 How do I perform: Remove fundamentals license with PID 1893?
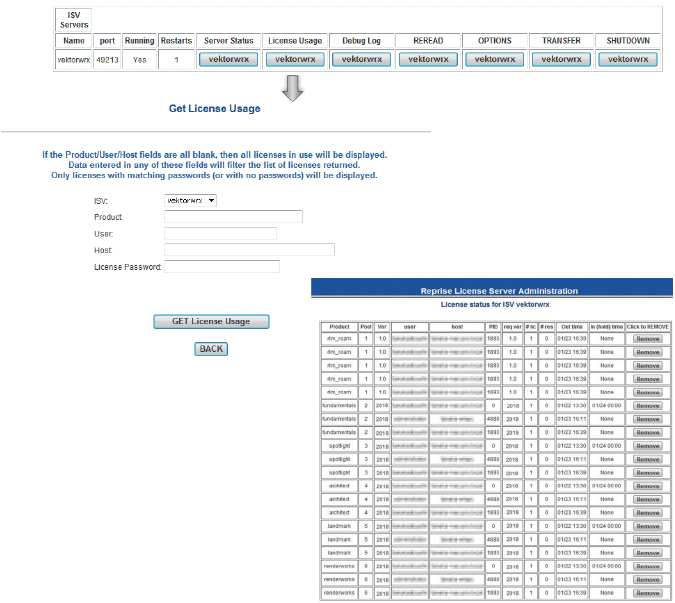[x=647, y=433]
